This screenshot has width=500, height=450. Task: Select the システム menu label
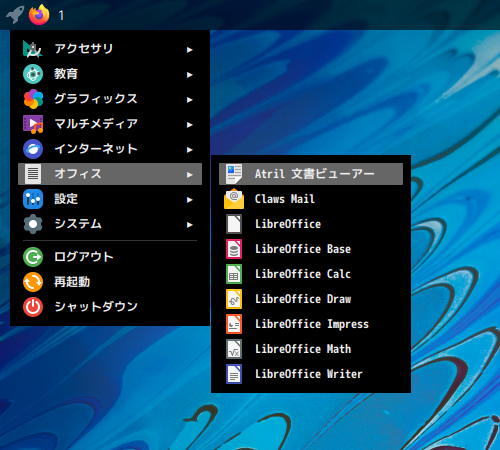coord(78,224)
